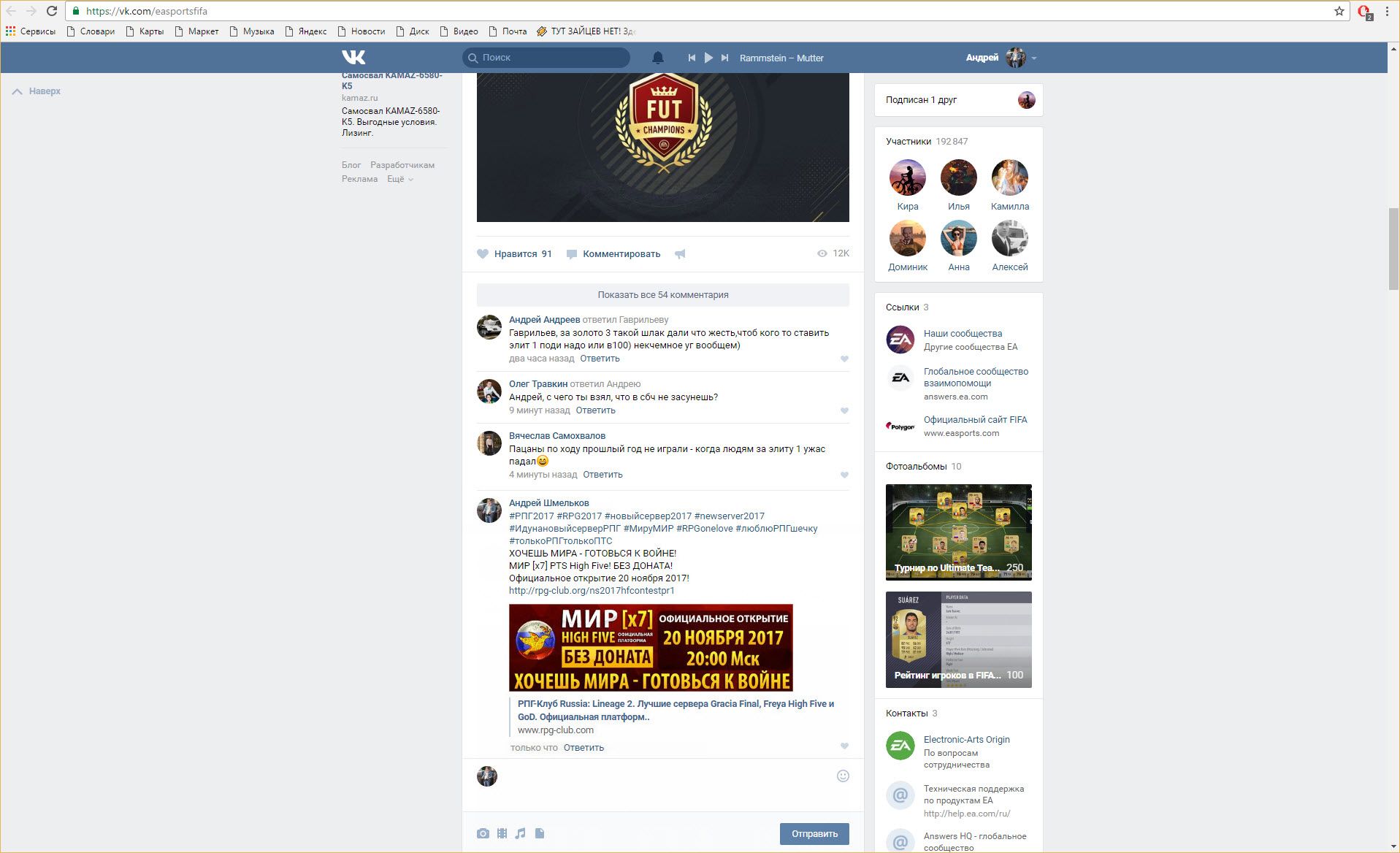Like Олег Травкин's comment
1400x853 pixels.
coord(844,410)
